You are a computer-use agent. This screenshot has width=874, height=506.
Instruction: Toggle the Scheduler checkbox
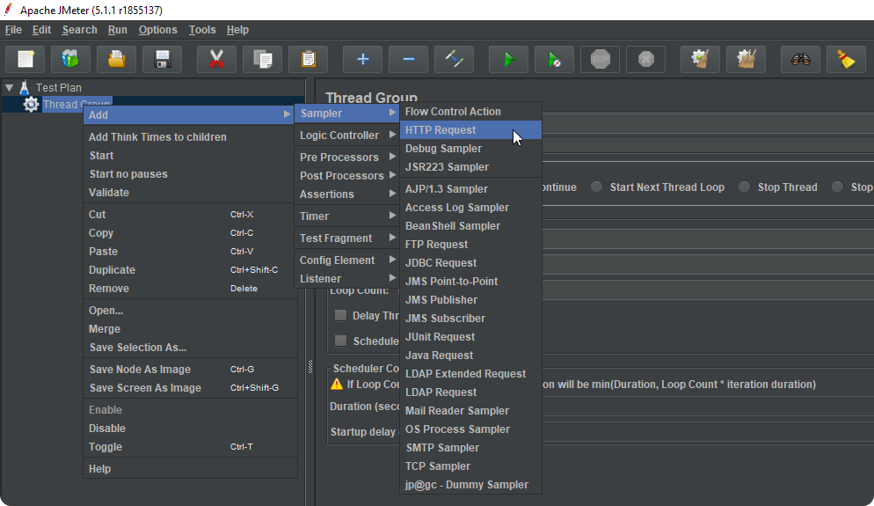[x=340, y=340]
